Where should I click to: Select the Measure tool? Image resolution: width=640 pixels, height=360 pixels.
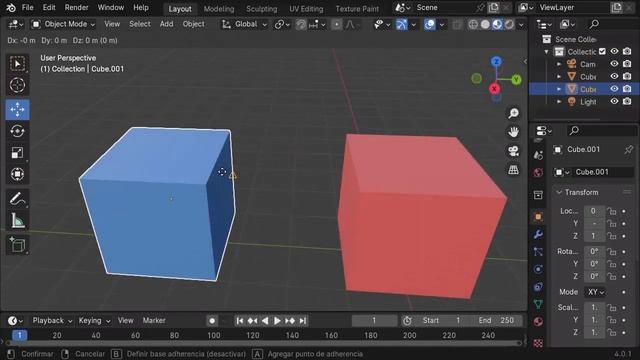17,221
